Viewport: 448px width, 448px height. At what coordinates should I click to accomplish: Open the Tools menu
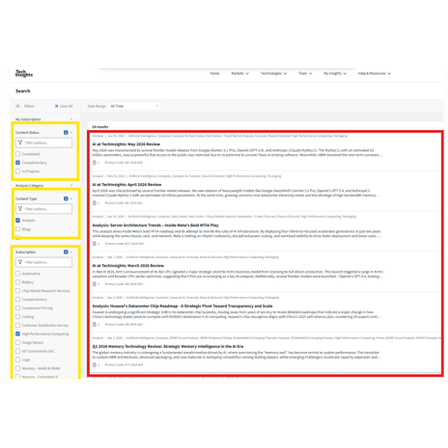click(305, 73)
